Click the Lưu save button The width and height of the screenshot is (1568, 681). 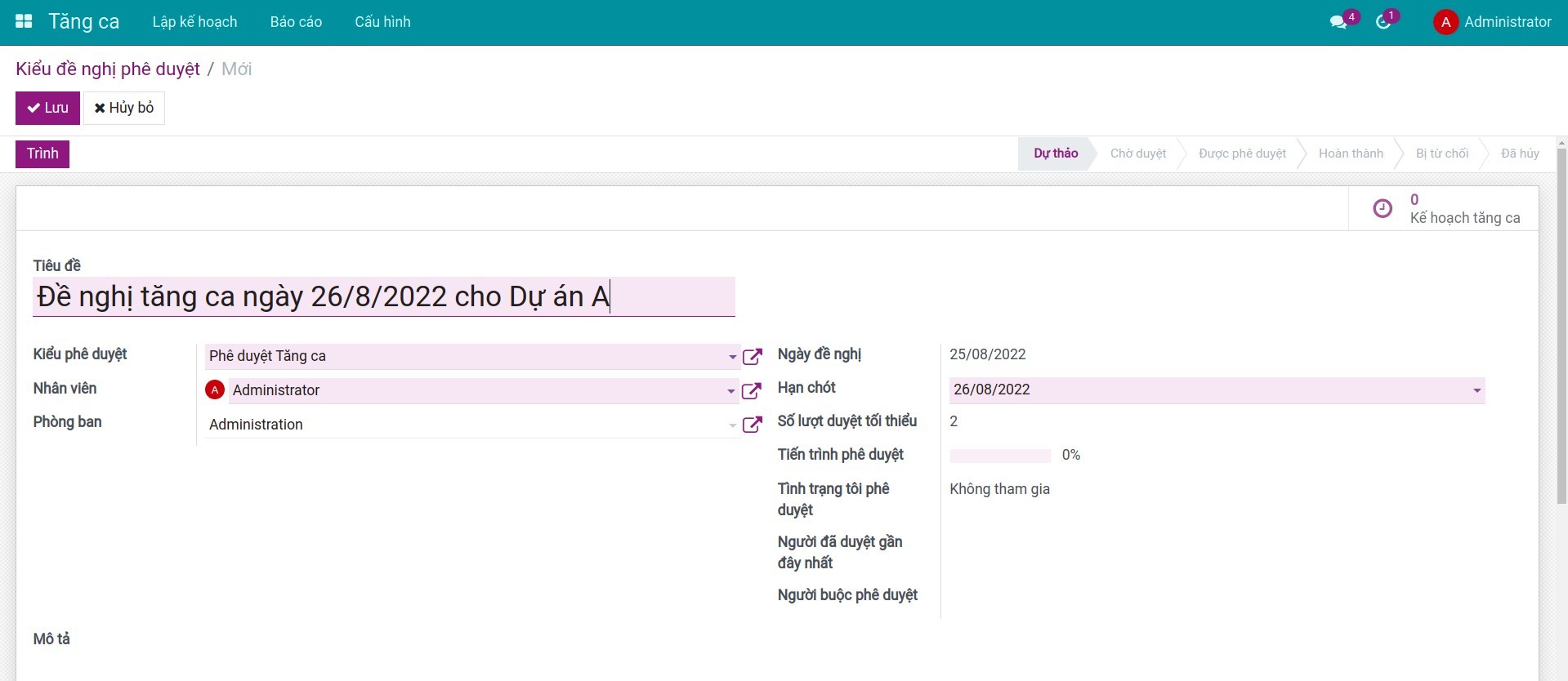(47, 108)
